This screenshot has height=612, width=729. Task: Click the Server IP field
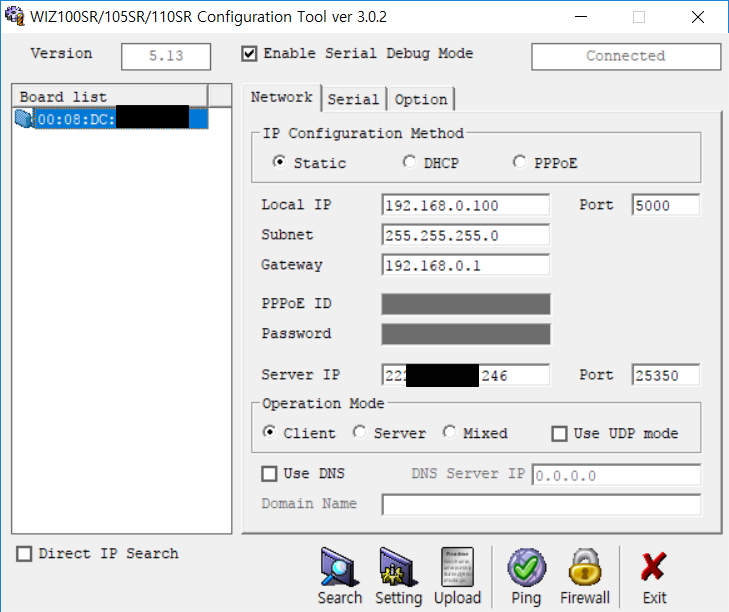[465, 375]
